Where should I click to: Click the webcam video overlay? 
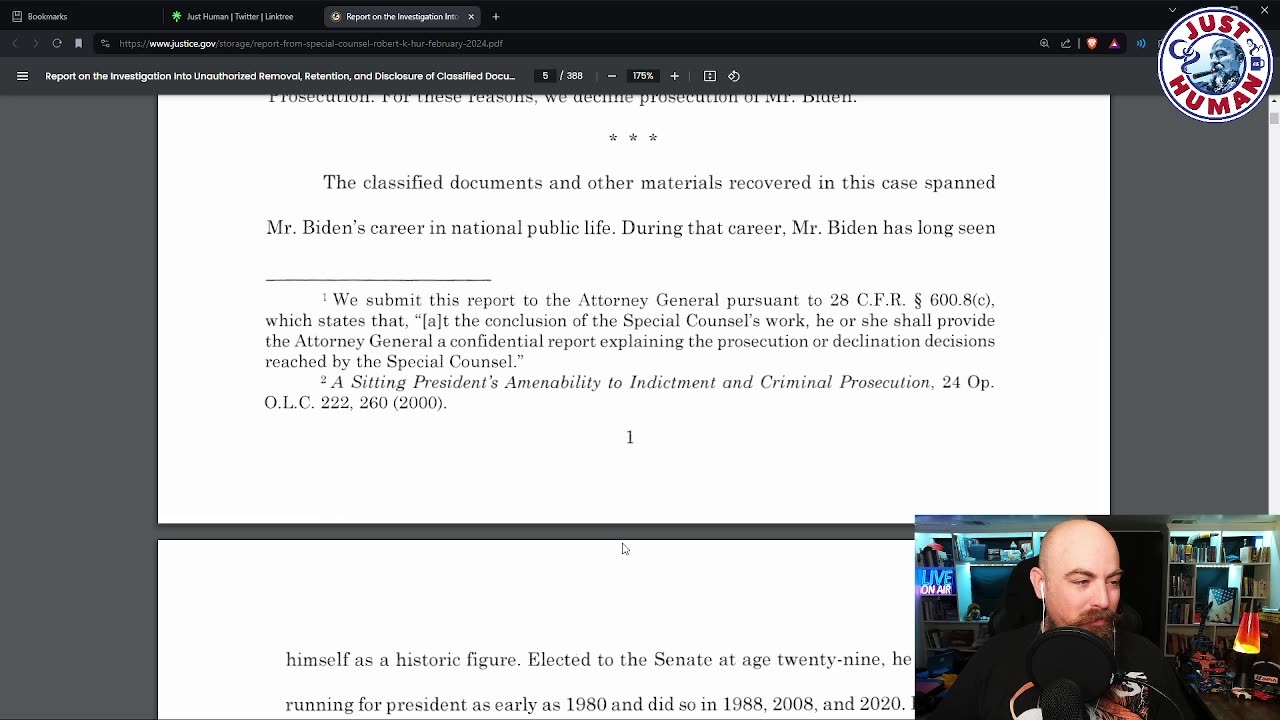tap(1097, 618)
